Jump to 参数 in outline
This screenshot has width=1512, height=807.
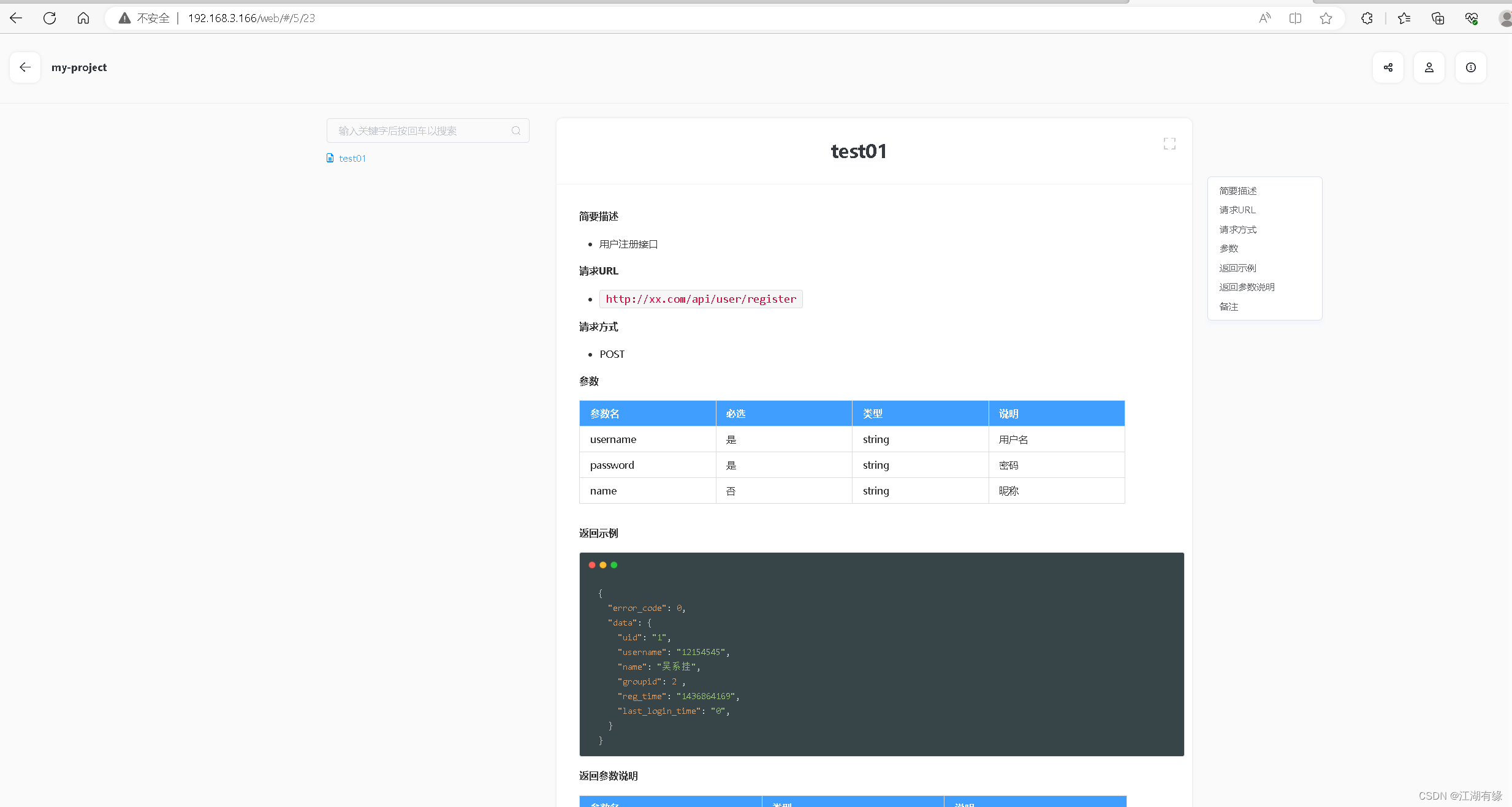pyautogui.click(x=1229, y=248)
